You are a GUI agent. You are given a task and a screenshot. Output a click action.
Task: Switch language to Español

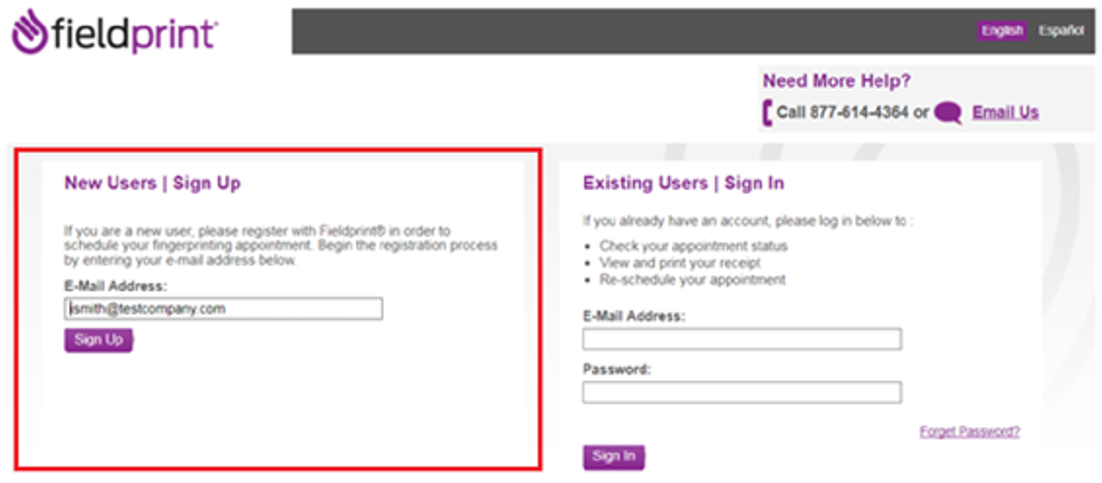click(1060, 31)
